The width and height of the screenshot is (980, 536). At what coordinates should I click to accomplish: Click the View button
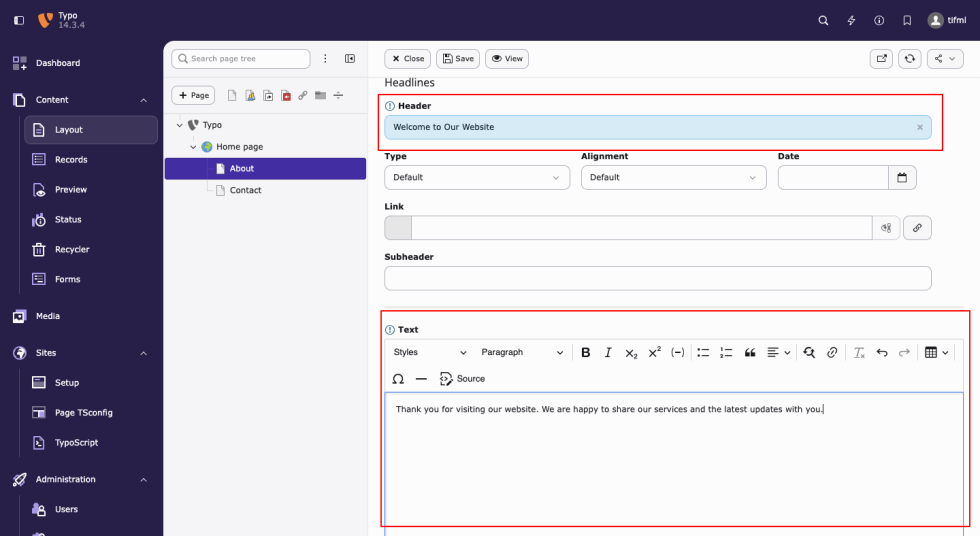coord(507,59)
